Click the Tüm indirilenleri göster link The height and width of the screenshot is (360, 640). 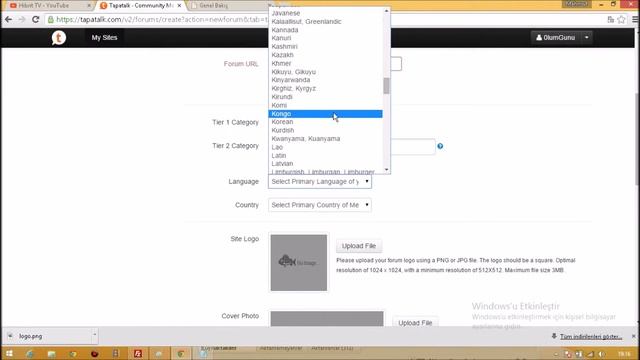point(591,337)
